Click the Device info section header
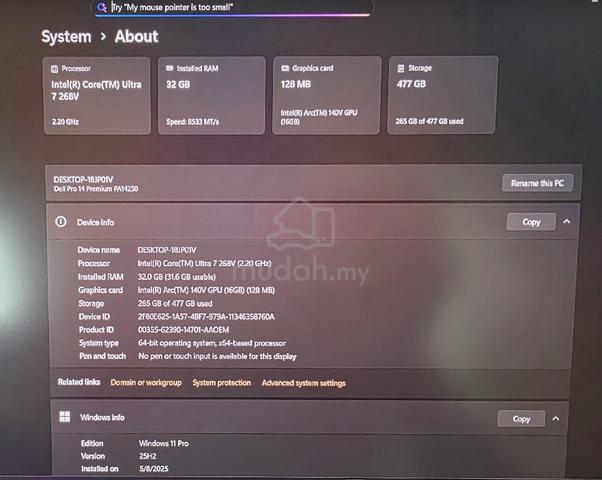This screenshot has height=480, width=602. 313,222
